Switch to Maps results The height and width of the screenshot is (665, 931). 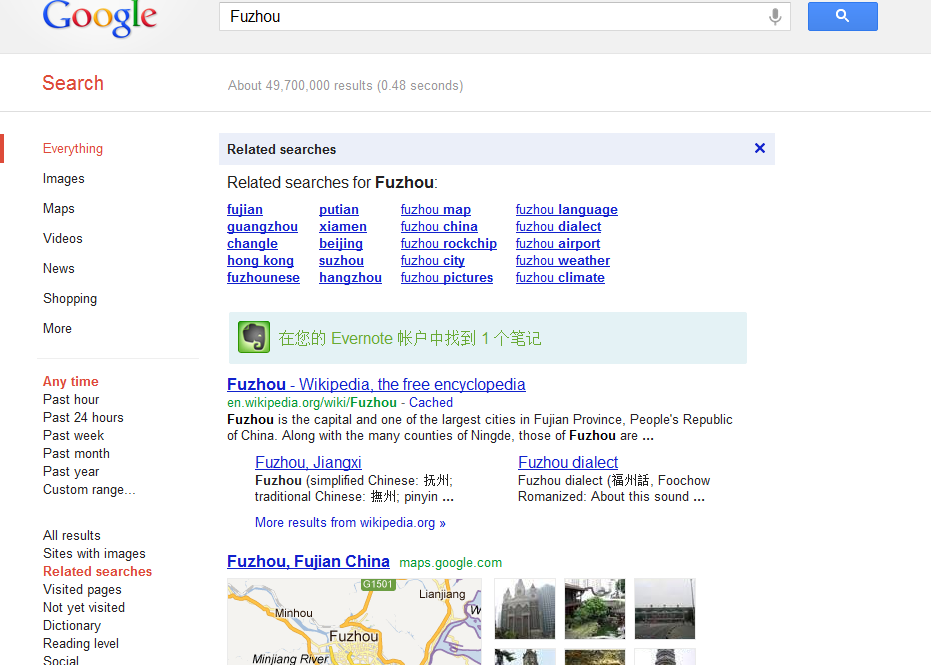tap(58, 208)
